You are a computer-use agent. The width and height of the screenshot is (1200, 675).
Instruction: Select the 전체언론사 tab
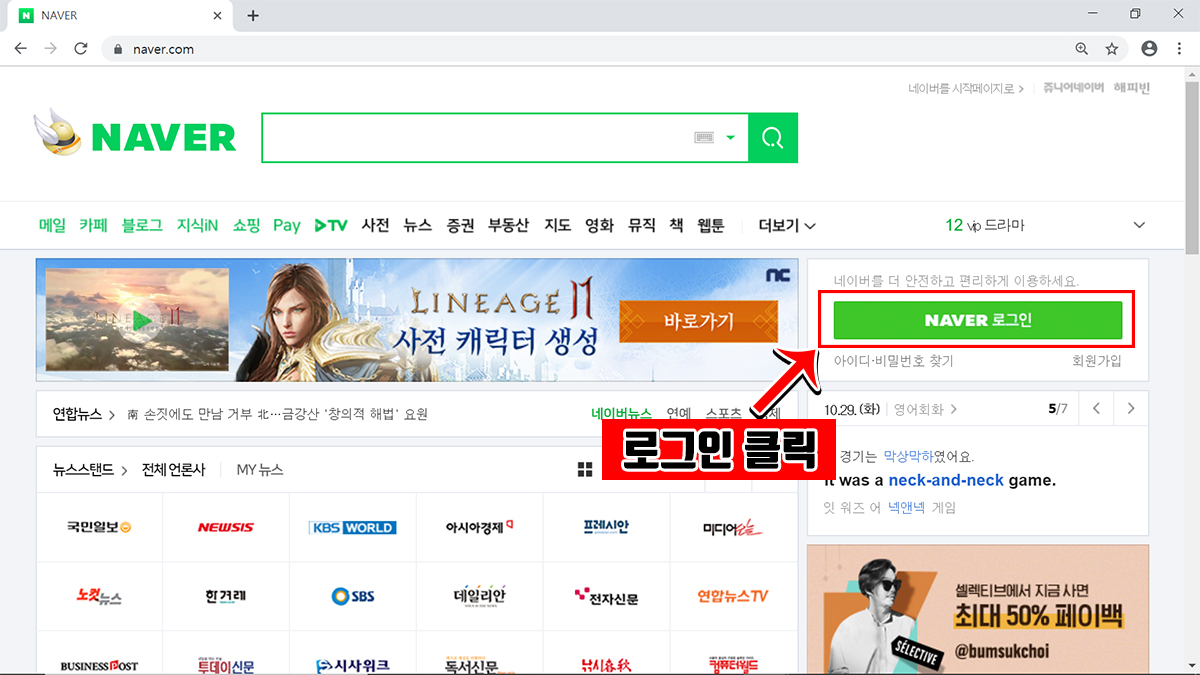[173, 469]
